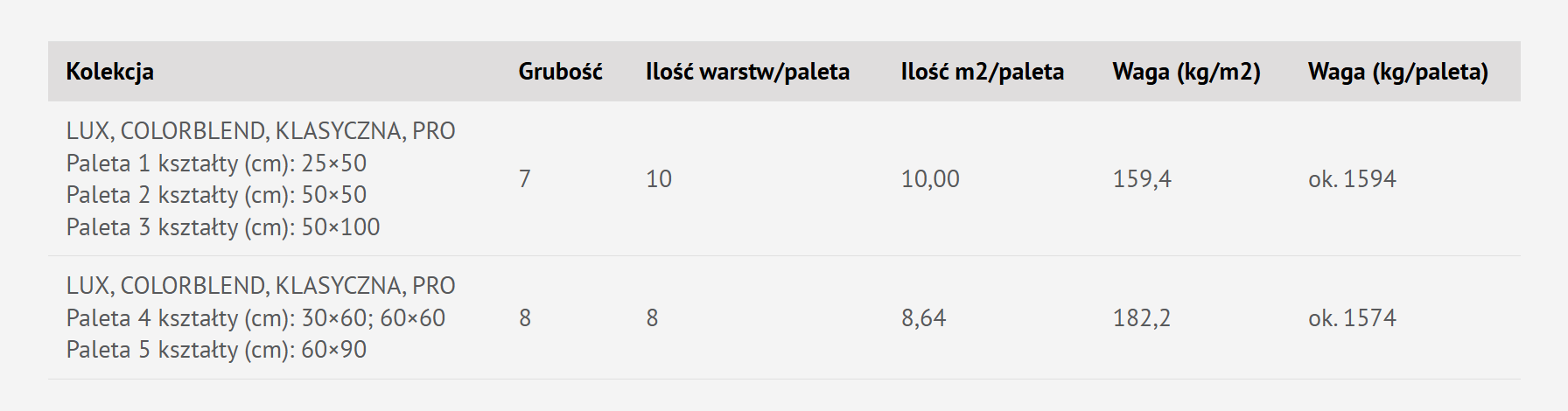Select the 159,4 weight value
This screenshot has width=1568, height=411.
[1141, 179]
